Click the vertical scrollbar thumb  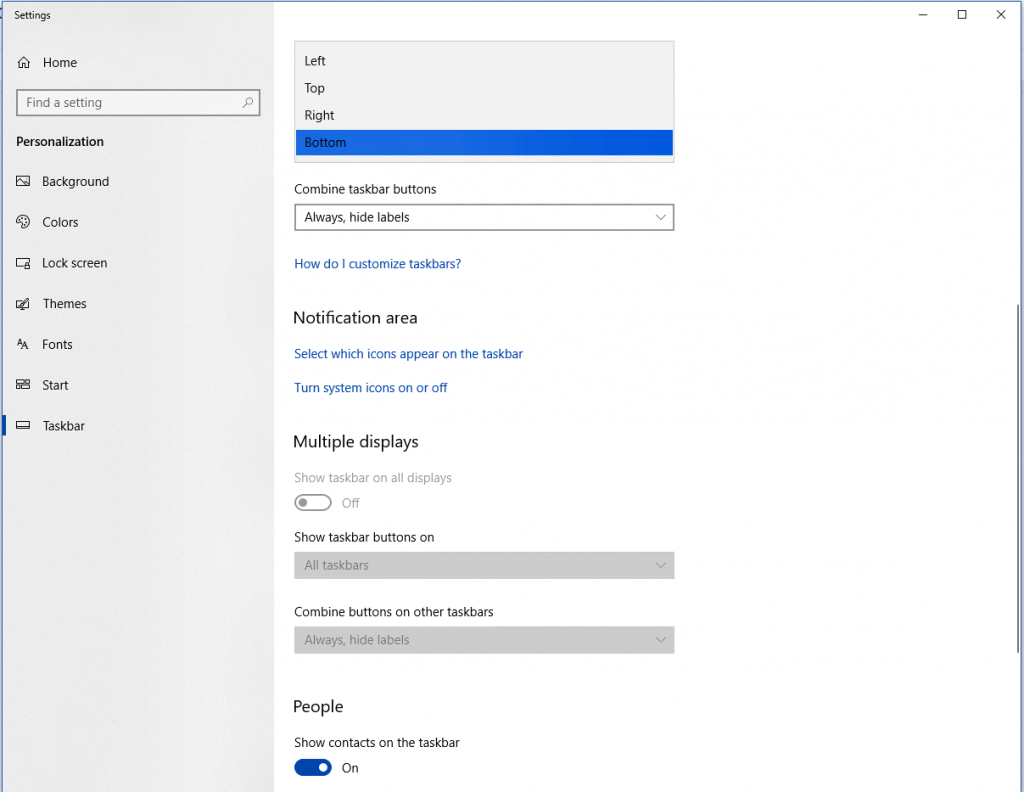pyautogui.click(x=1019, y=479)
